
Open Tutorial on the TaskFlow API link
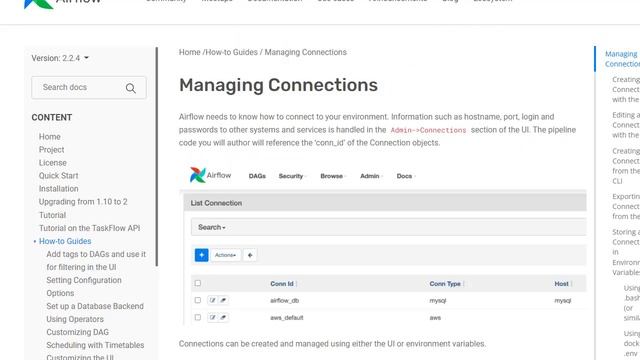pos(89,228)
